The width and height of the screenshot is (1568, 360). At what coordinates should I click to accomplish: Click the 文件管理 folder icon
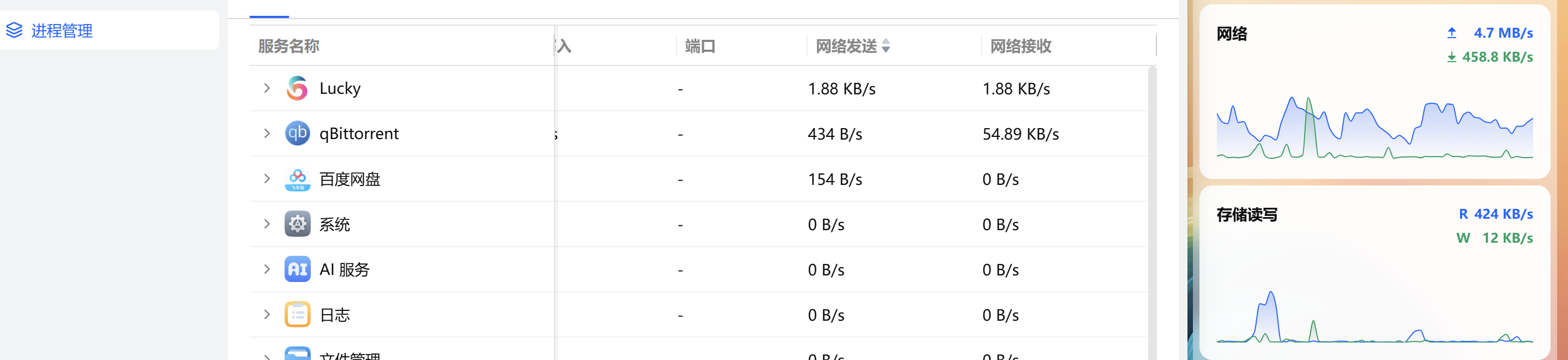tap(297, 355)
